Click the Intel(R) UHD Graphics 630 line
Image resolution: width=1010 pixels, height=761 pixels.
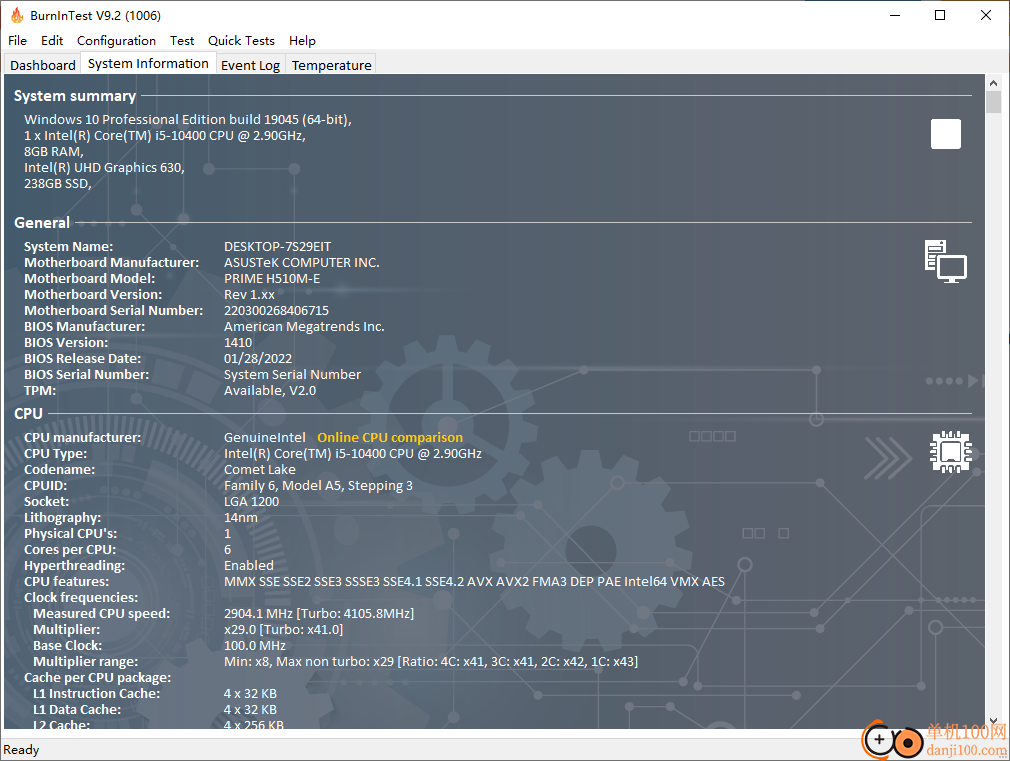(x=104, y=168)
